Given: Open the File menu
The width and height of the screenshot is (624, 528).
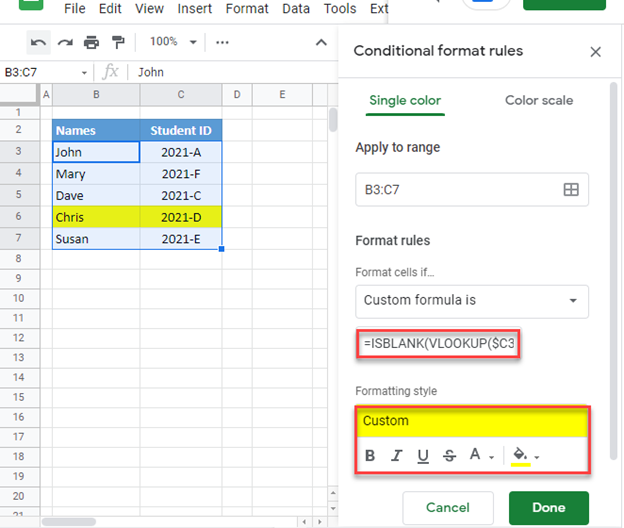Looking at the screenshot, I should point(74,8).
